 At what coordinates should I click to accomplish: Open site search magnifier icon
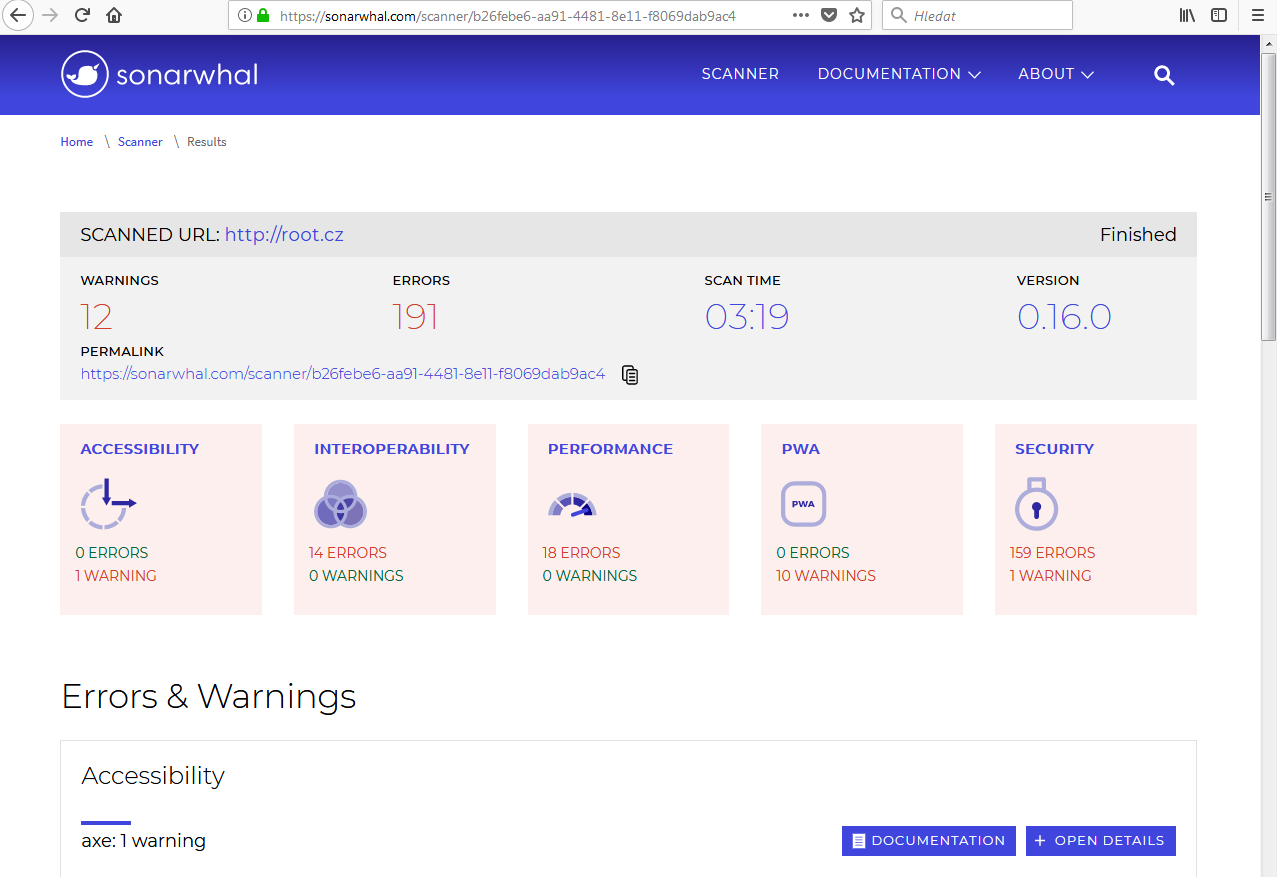pyautogui.click(x=1164, y=75)
